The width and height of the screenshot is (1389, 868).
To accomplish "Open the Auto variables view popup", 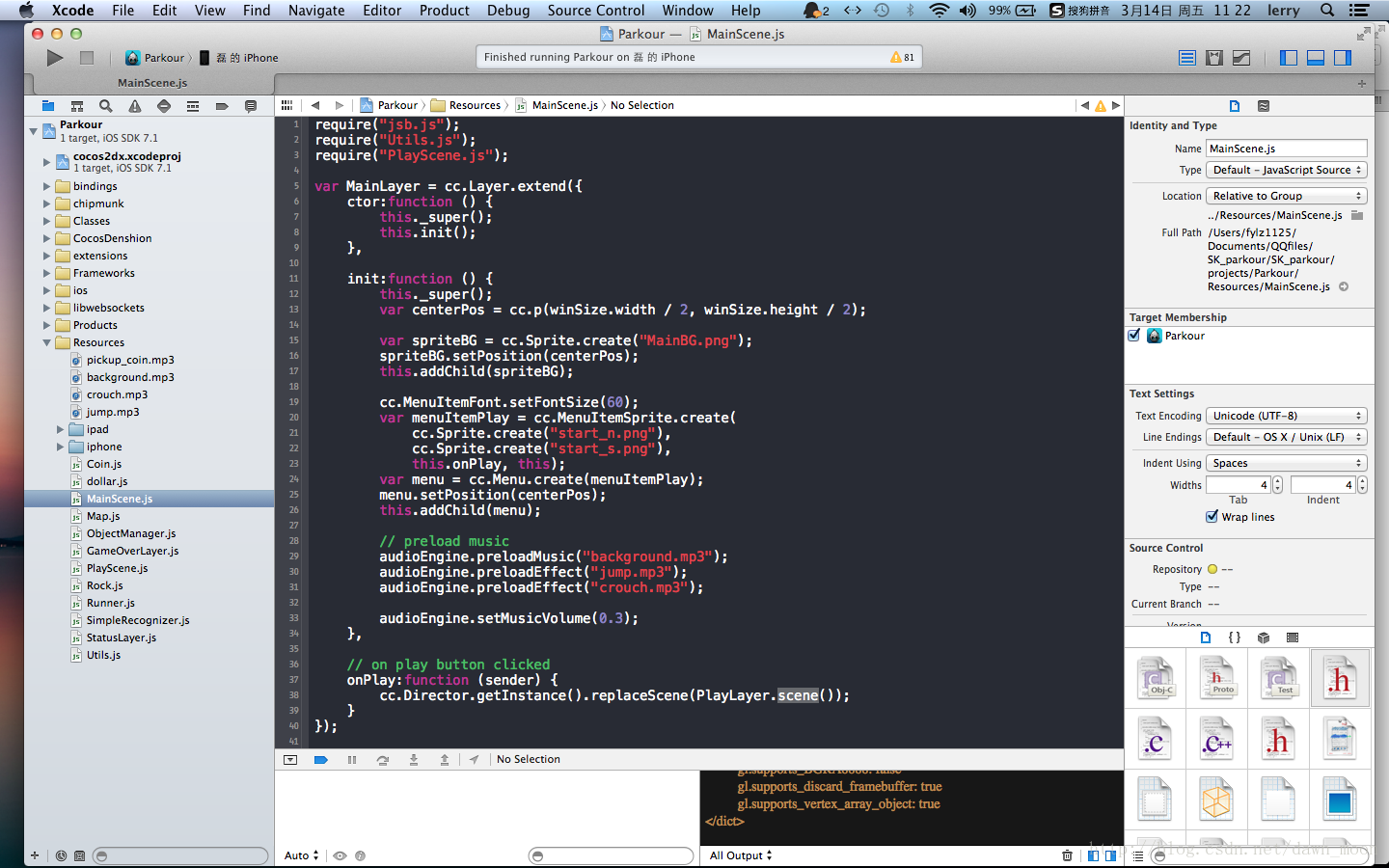I will pos(302,855).
